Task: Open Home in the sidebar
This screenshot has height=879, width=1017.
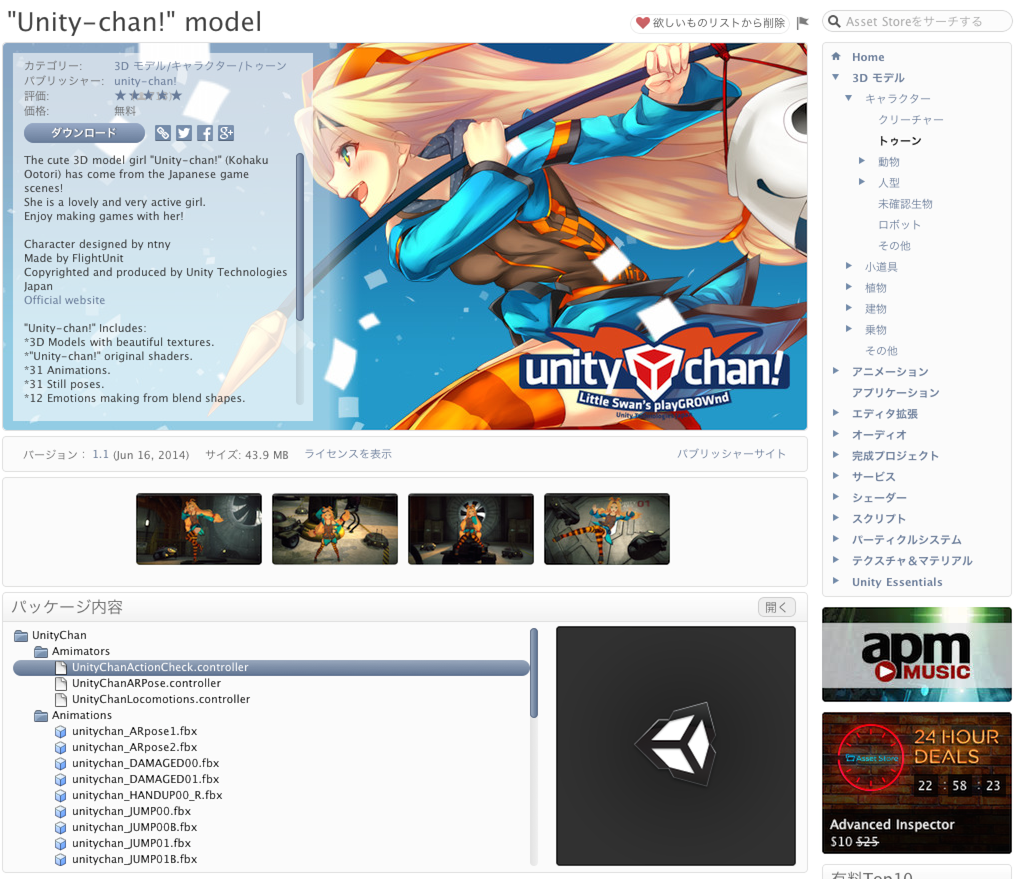Action: (868, 57)
